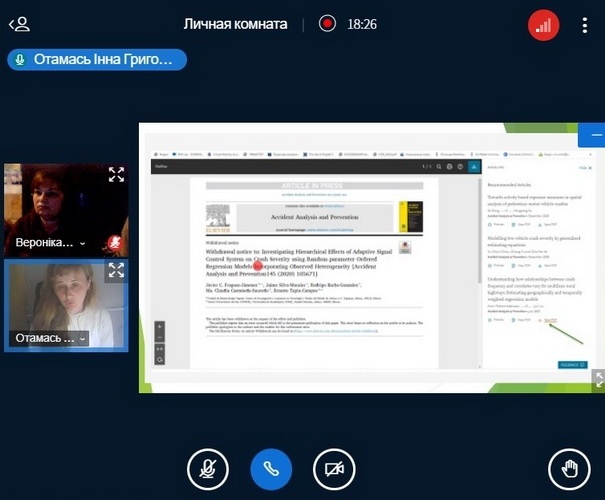
Task: Select Отамась's webcam video tile
Action: 60,298
